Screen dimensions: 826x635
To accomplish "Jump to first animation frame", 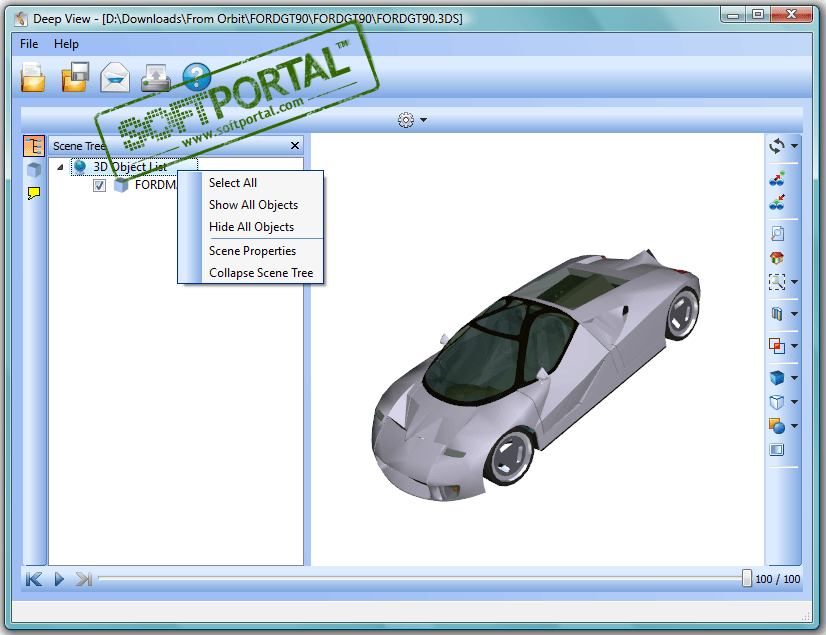I will (x=33, y=579).
